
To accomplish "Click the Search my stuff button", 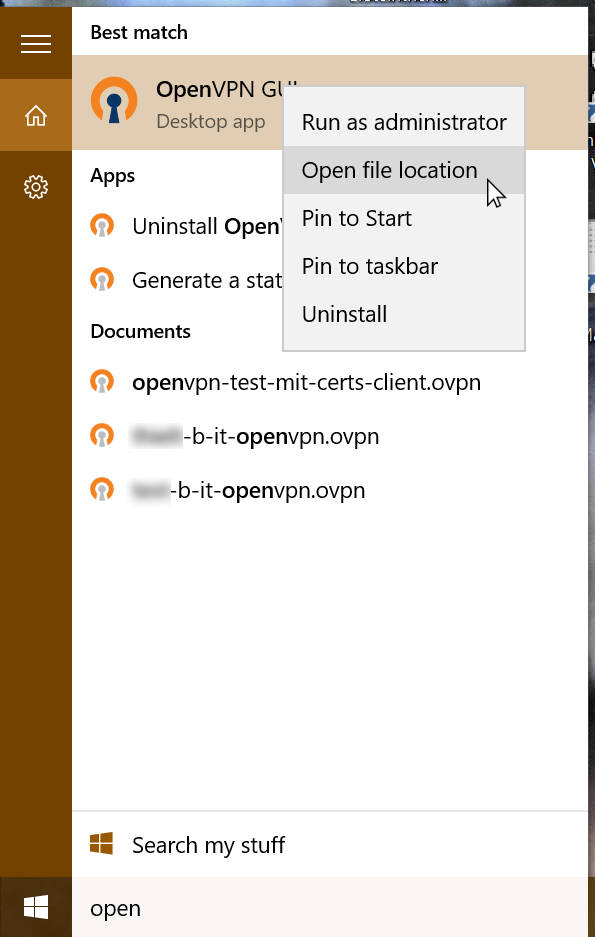I will 330,844.
